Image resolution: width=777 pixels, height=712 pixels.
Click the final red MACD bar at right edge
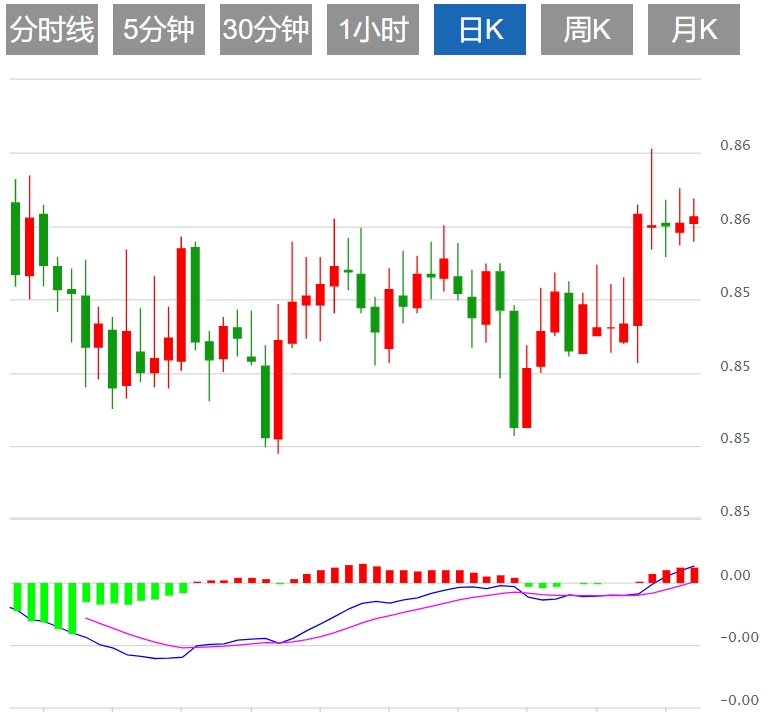(694, 575)
